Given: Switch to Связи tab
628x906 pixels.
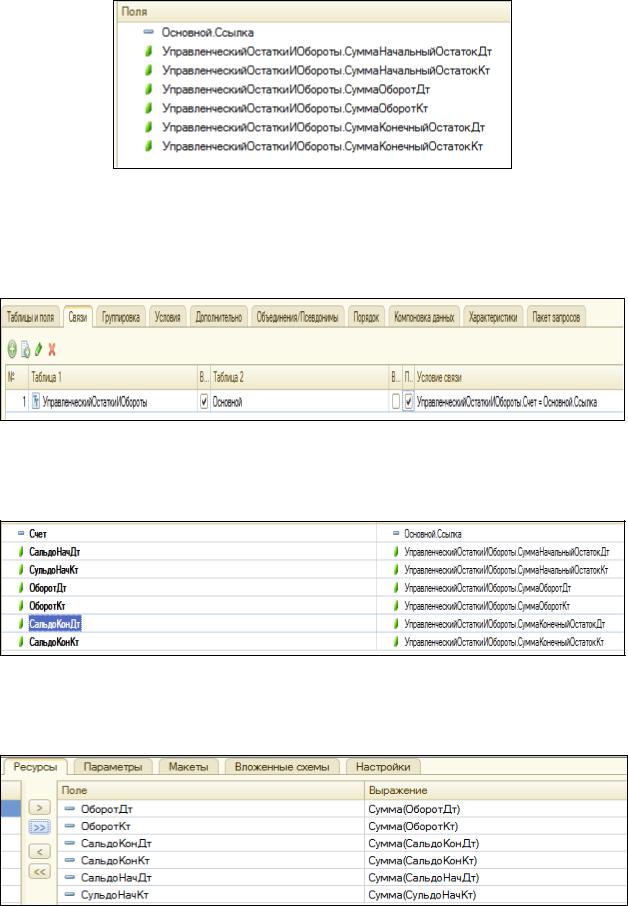Looking at the screenshot, I should [x=77, y=317].
